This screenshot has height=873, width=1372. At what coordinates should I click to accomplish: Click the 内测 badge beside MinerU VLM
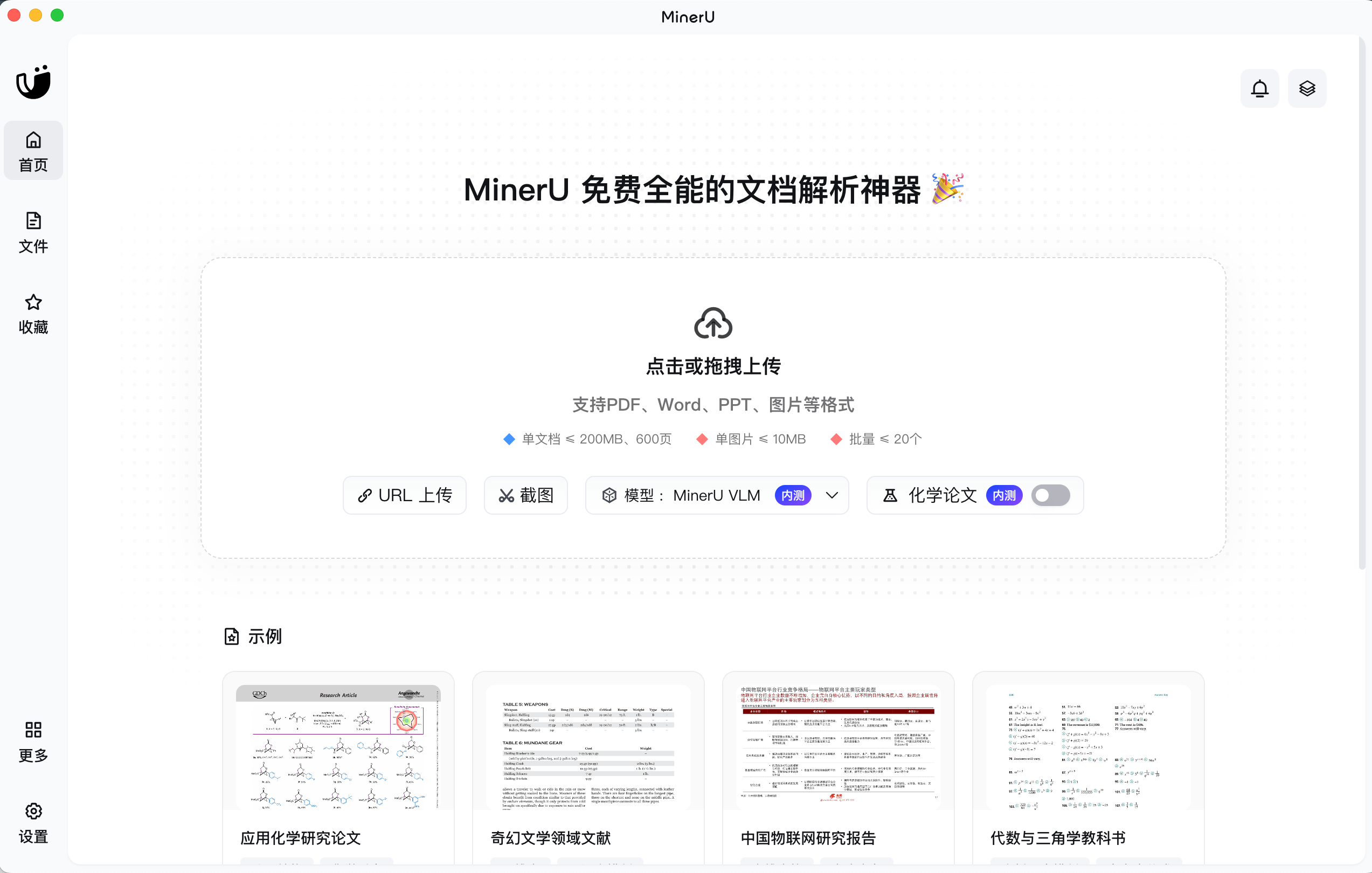(793, 495)
